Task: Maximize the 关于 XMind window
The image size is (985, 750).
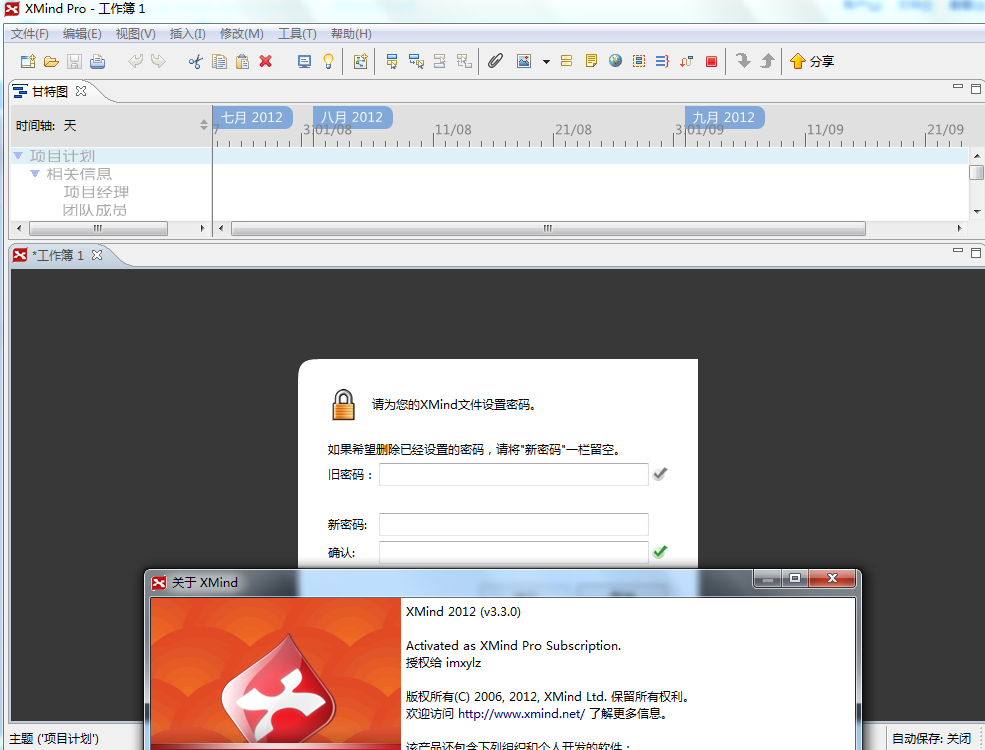Action: pos(795,579)
